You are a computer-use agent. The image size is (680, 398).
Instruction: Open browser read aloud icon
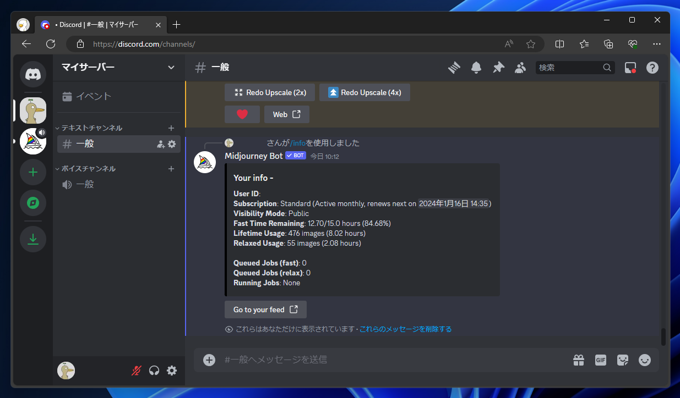click(x=509, y=44)
